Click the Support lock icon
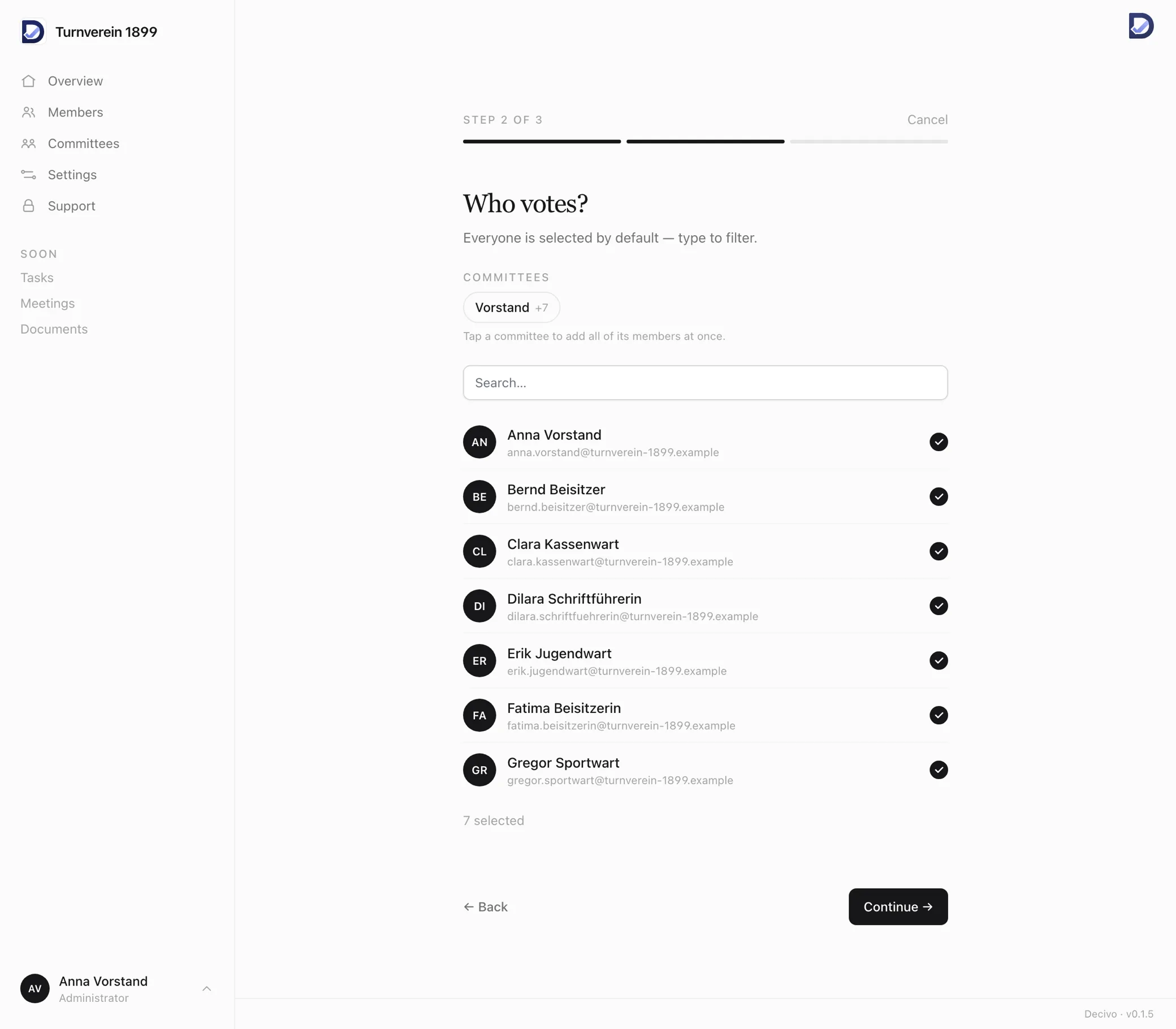Viewport: 1176px width, 1029px height. coord(29,206)
